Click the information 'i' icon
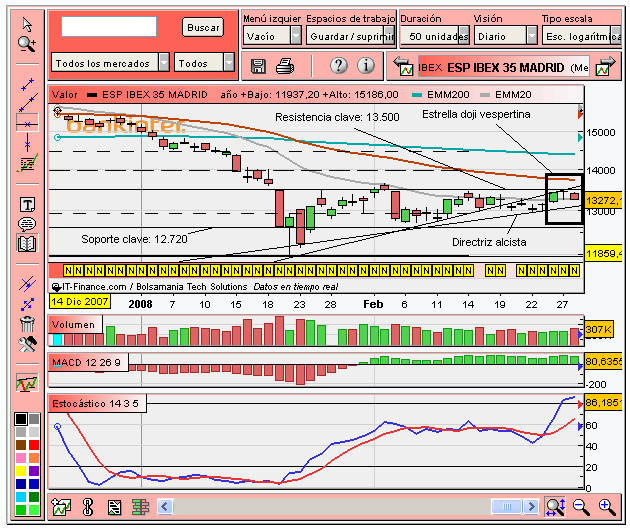Viewport: 630px width, 529px height. point(366,65)
